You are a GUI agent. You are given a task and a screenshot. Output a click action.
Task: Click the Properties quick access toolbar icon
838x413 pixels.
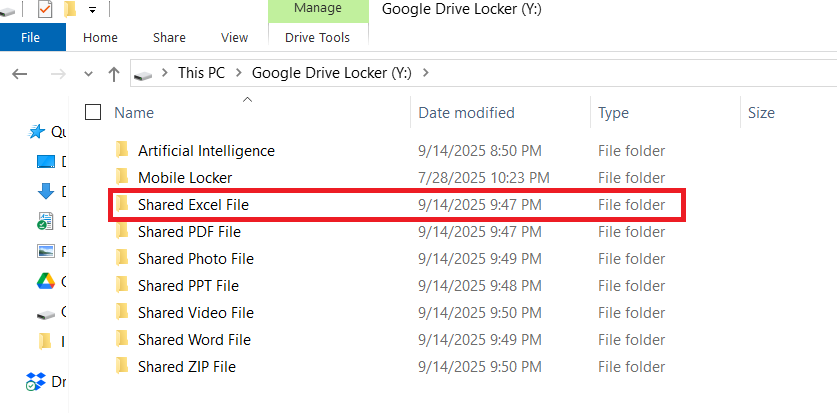click(x=44, y=10)
